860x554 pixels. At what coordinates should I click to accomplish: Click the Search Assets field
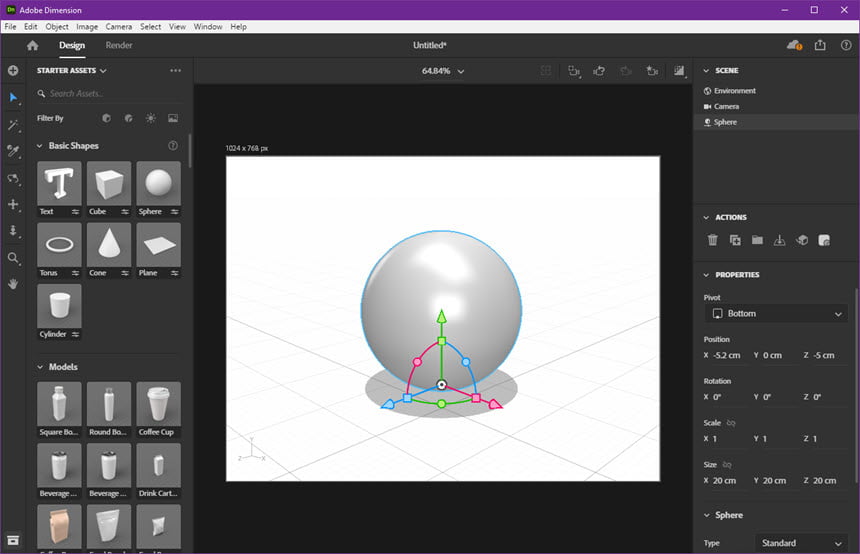click(x=110, y=94)
